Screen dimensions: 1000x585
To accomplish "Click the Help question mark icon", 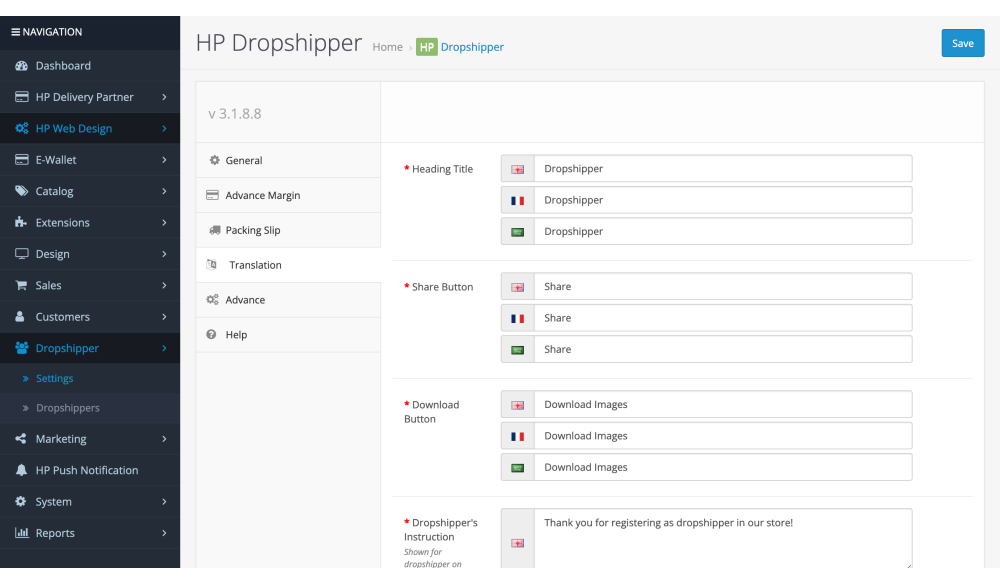I will [x=212, y=335].
